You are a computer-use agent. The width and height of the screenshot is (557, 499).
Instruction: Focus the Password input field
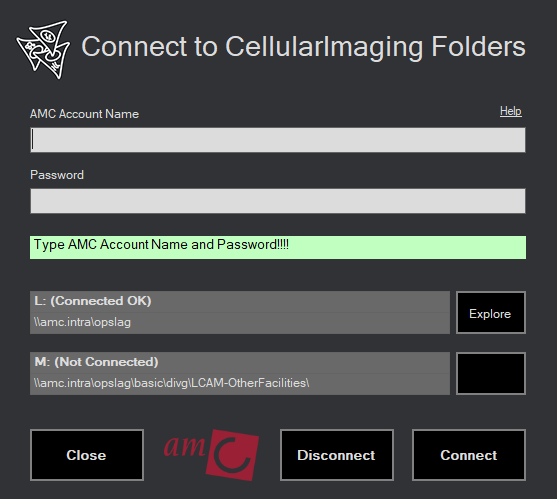coord(278,201)
